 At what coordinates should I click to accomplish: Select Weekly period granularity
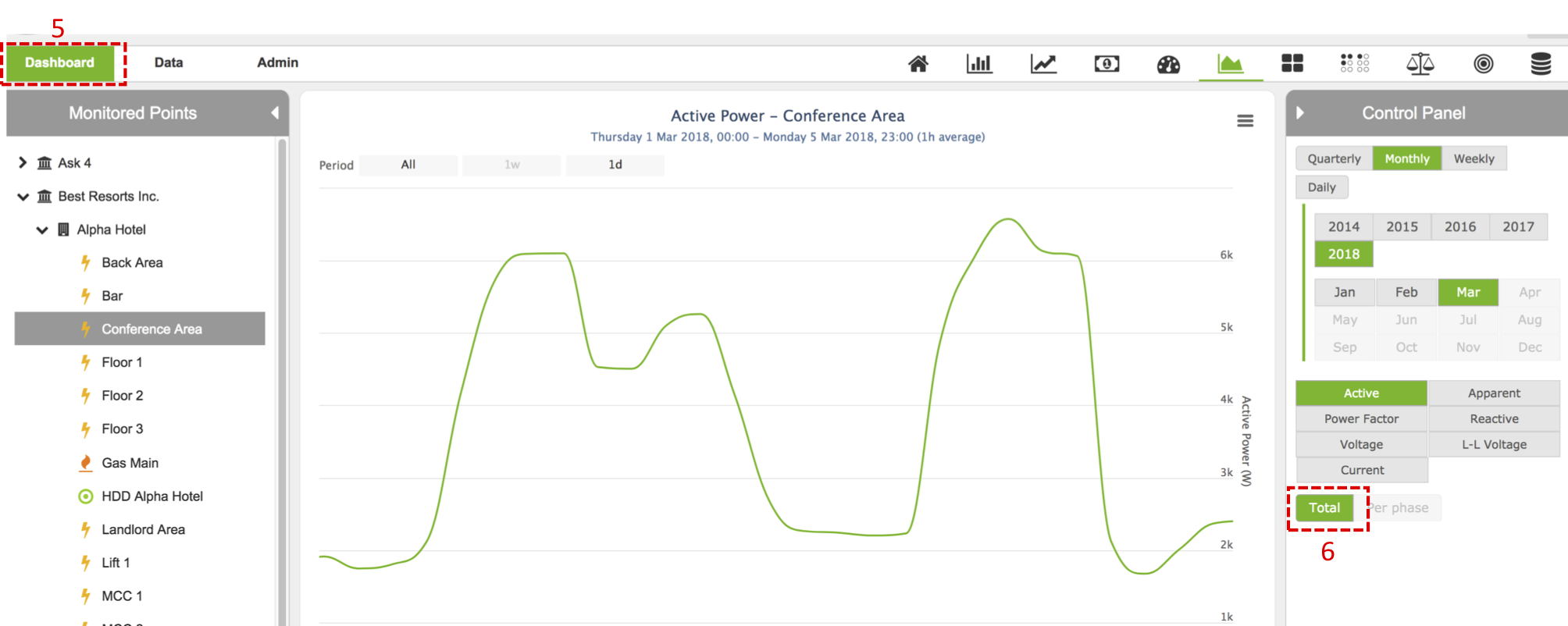click(x=1474, y=158)
